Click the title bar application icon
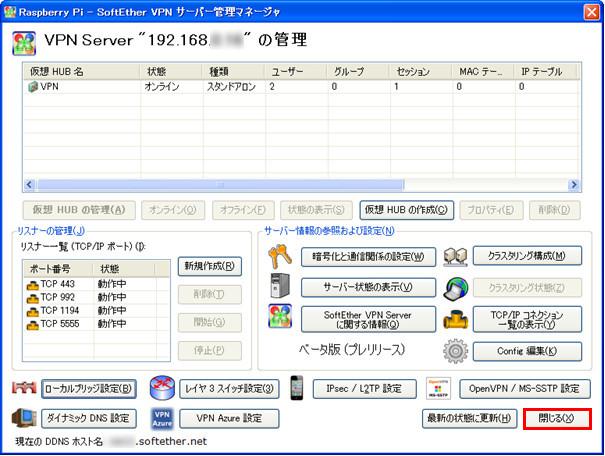 pos(10,12)
